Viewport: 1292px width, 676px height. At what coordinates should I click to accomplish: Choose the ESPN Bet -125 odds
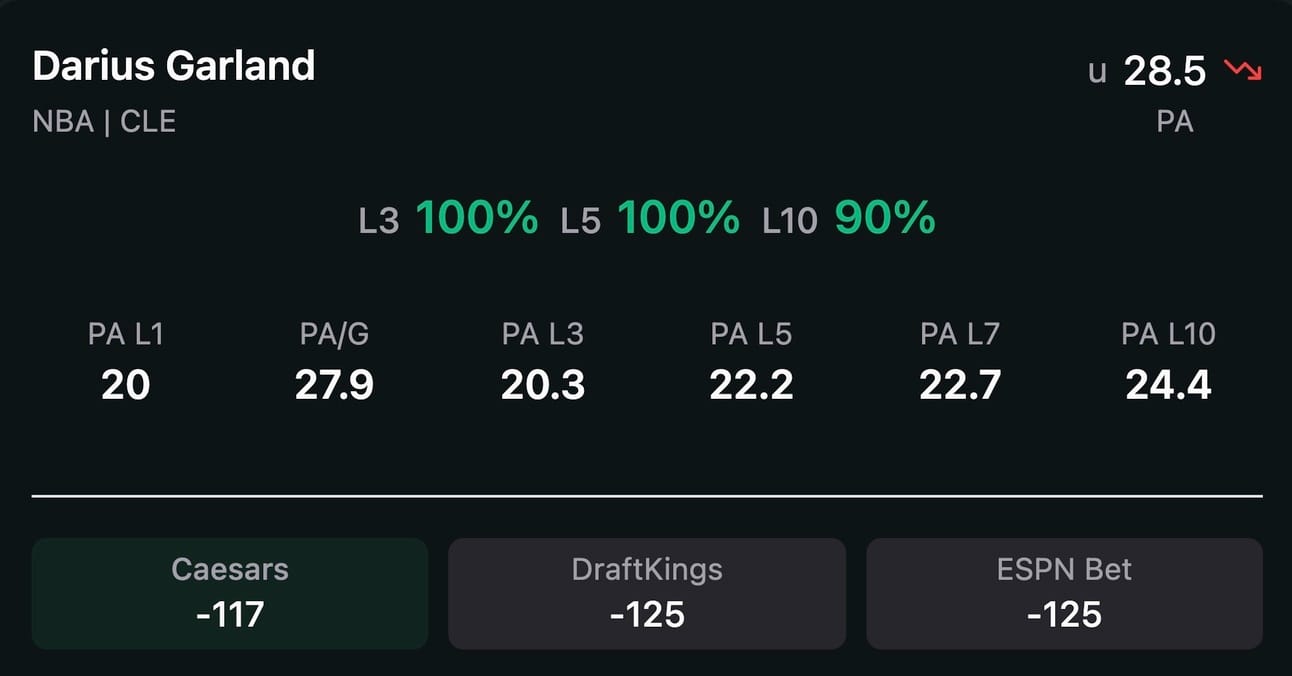pyautogui.click(x=1064, y=594)
